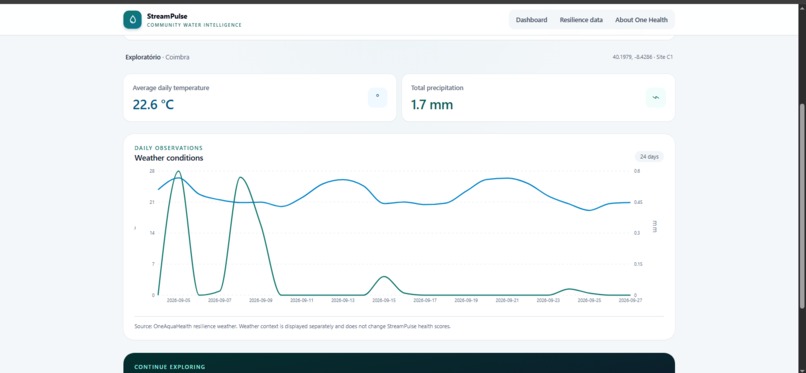This screenshot has height=373, width=806.
Task: Click the COMMUNITY WATER INTELLIGENCE tagline
Action: tap(194, 25)
